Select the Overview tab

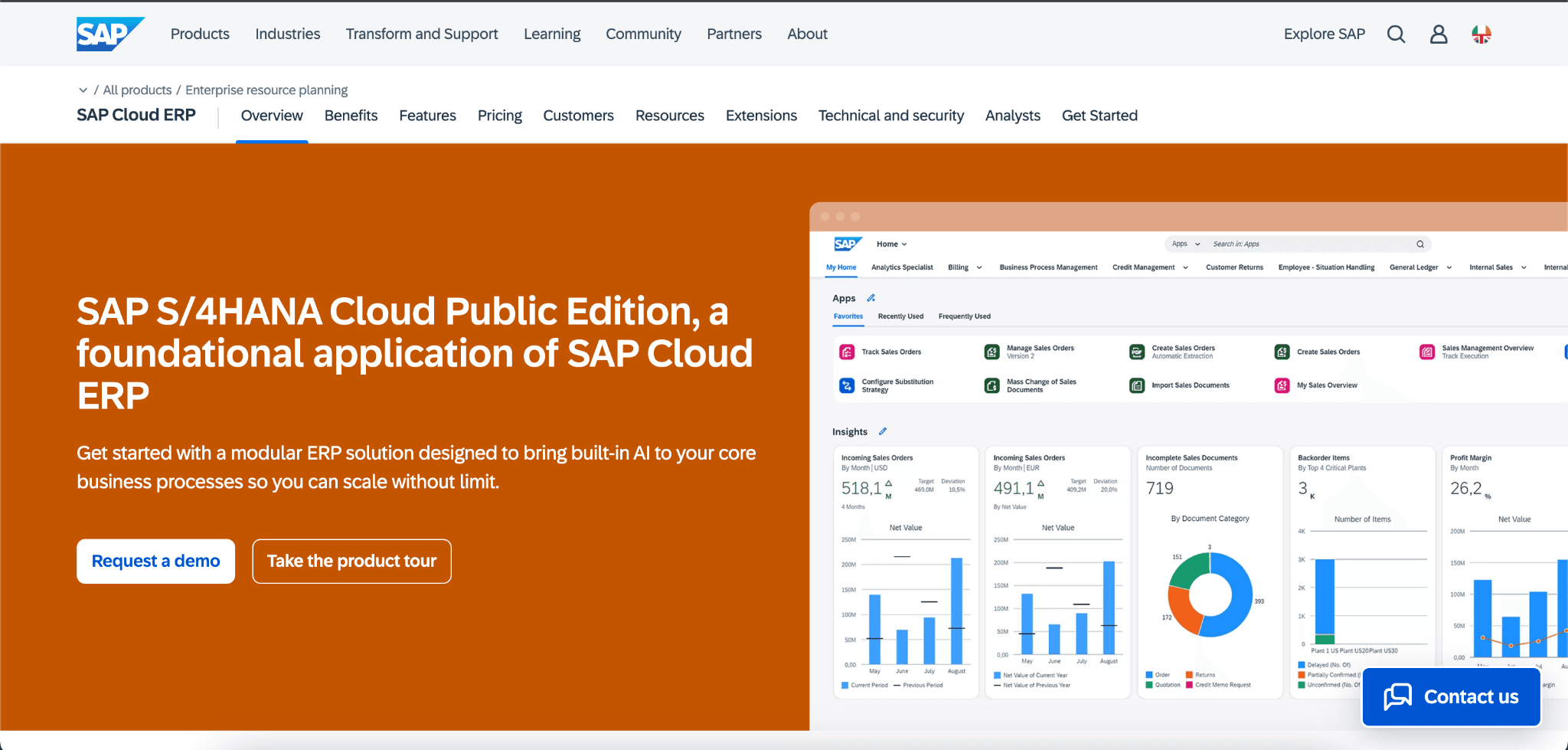point(272,116)
